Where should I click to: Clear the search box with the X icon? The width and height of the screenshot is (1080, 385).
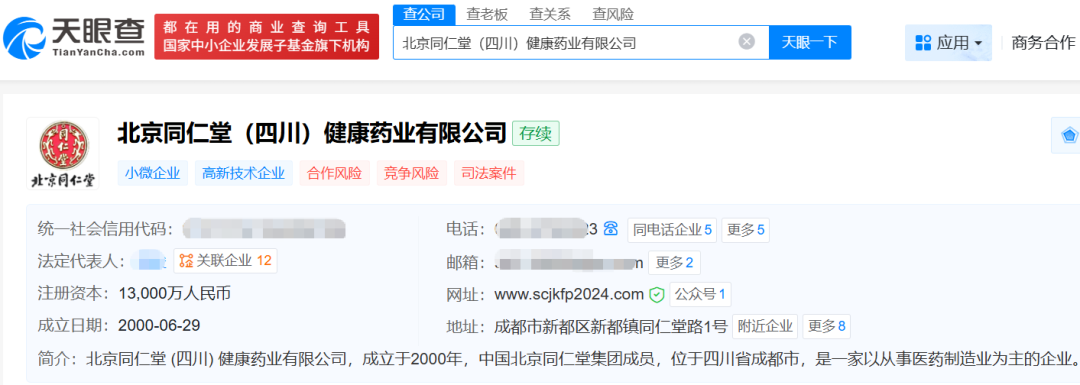pos(747,42)
